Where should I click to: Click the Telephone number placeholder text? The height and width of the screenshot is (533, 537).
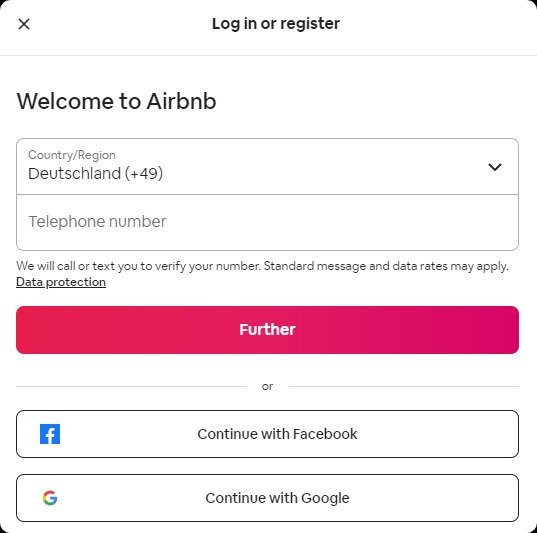point(97,221)
